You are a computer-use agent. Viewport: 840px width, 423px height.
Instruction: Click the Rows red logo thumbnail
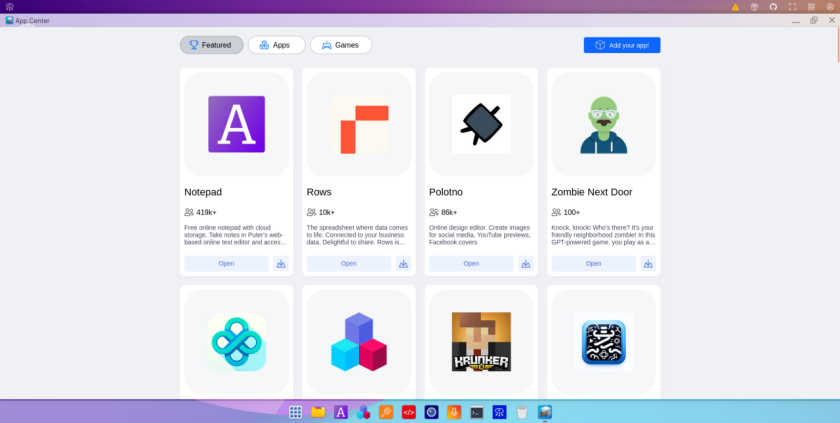click(359, 124)
